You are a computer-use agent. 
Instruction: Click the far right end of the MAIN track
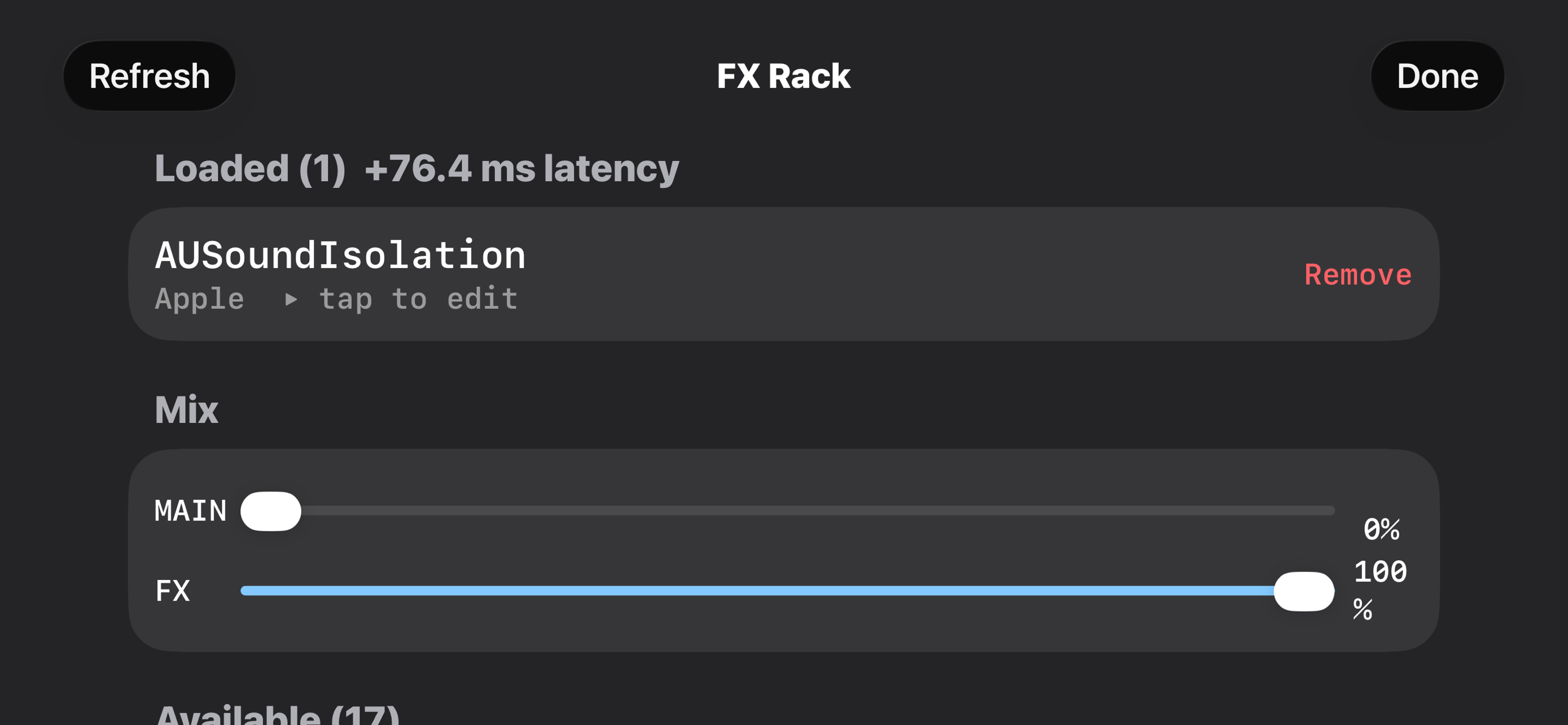coord(1330,511)
